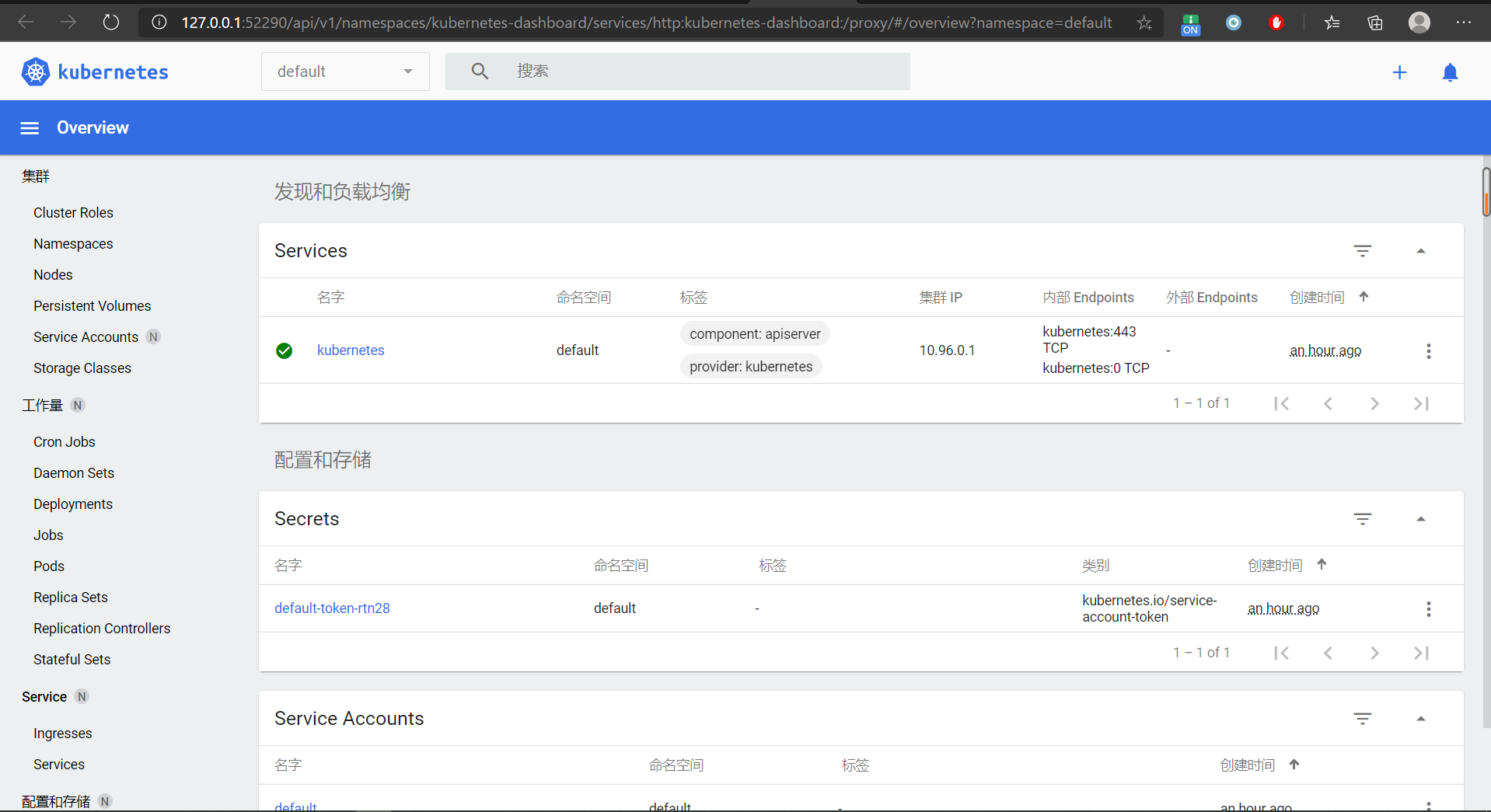Viewport: 1491px width, 812px height.
Task: Open Persistent Volumes in sidebar
Action: point(92,306)
